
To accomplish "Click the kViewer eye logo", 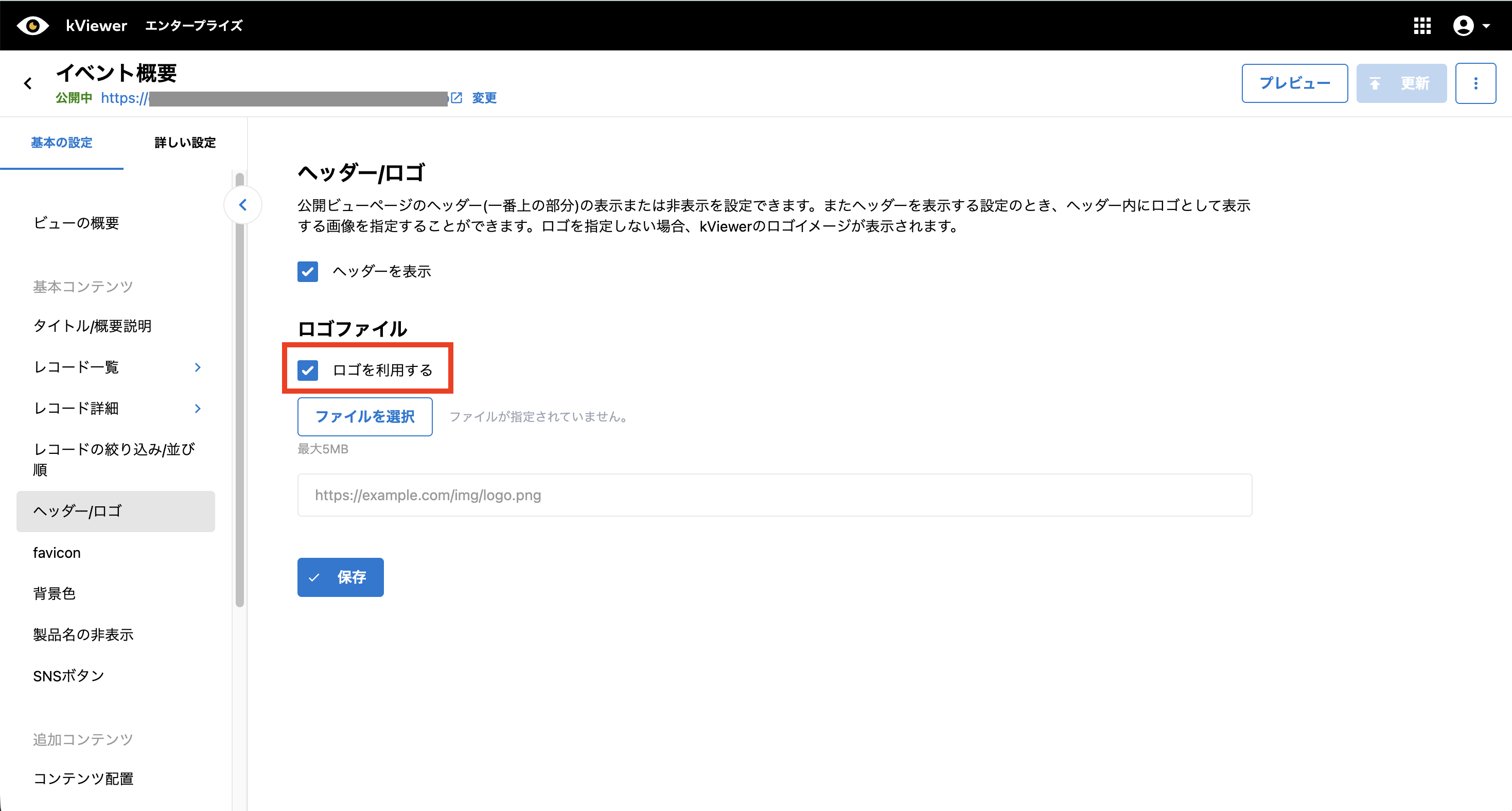I will pyautogui.click(x=33, y=26).
